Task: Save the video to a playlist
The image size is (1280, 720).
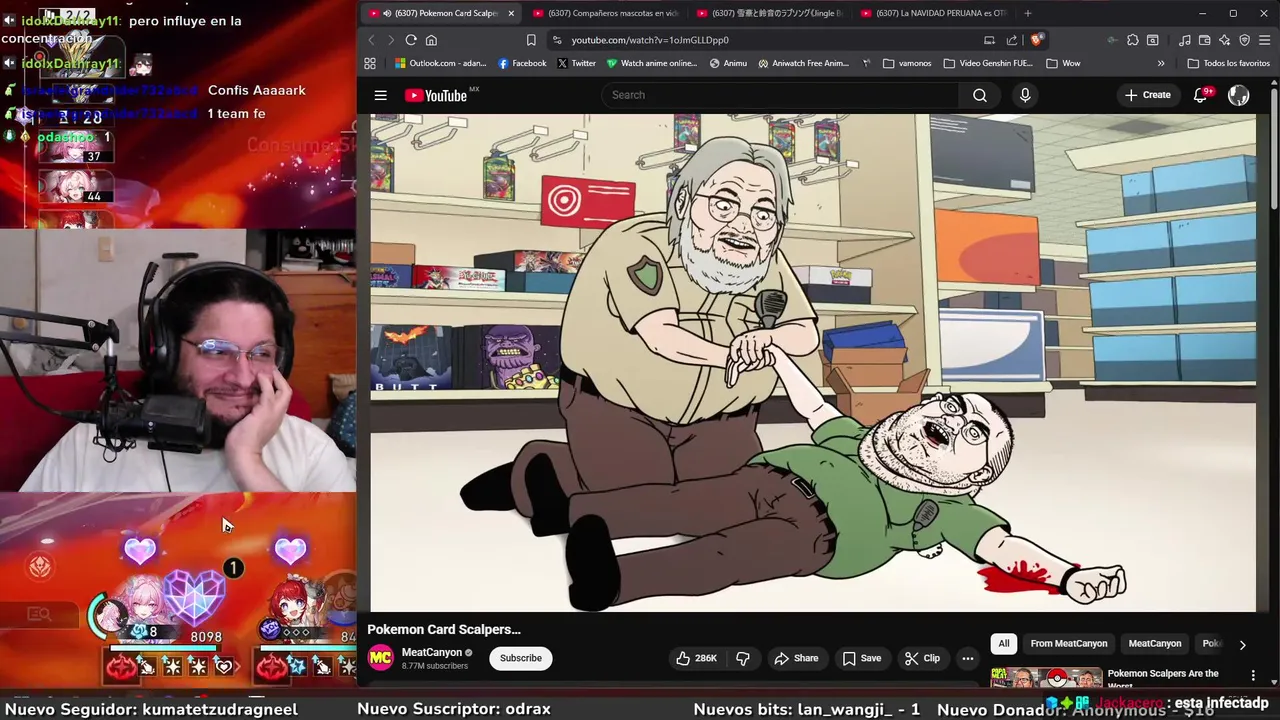Action: click(x=861, y=658)
